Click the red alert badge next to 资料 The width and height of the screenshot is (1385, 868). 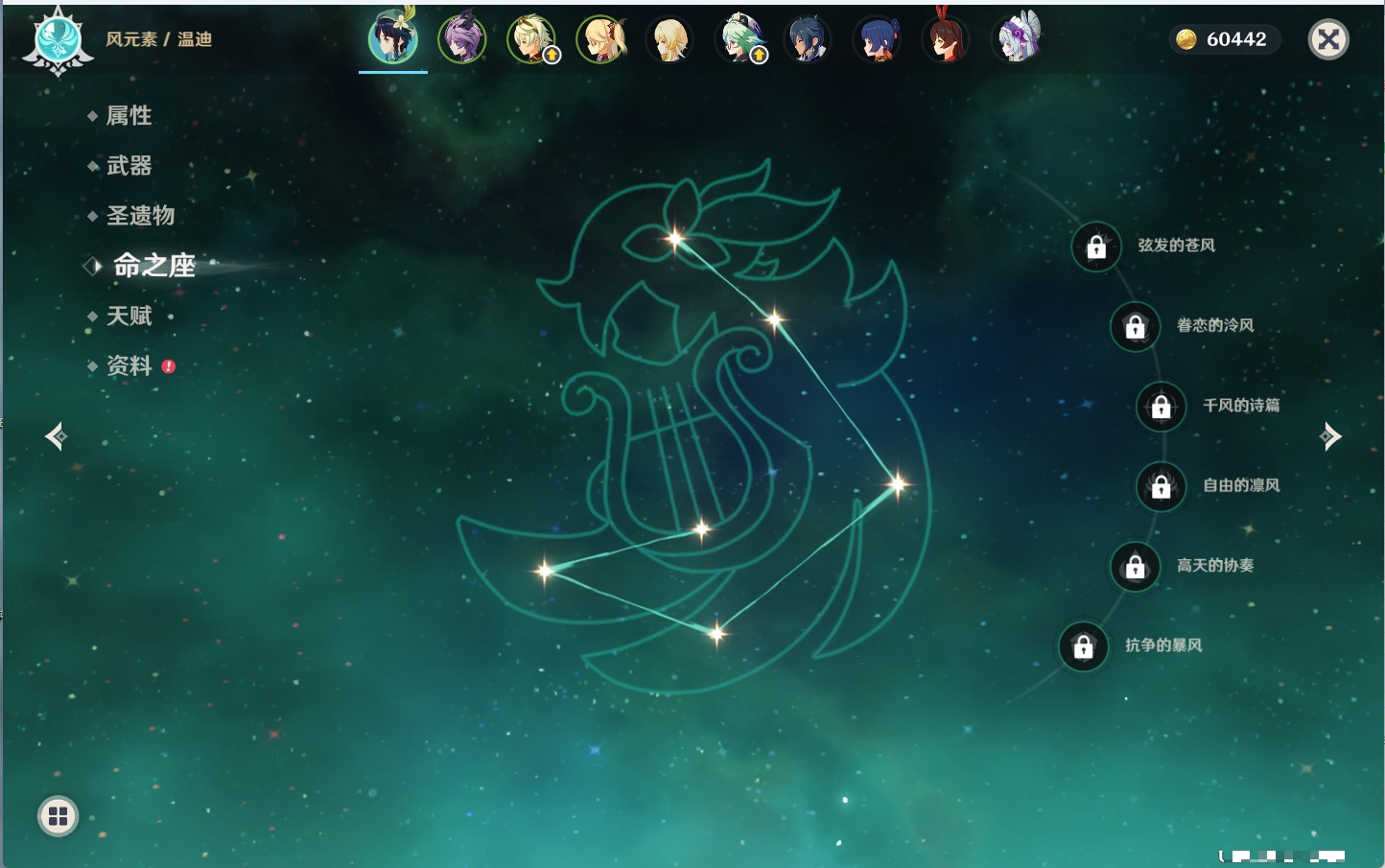point(169,366)
